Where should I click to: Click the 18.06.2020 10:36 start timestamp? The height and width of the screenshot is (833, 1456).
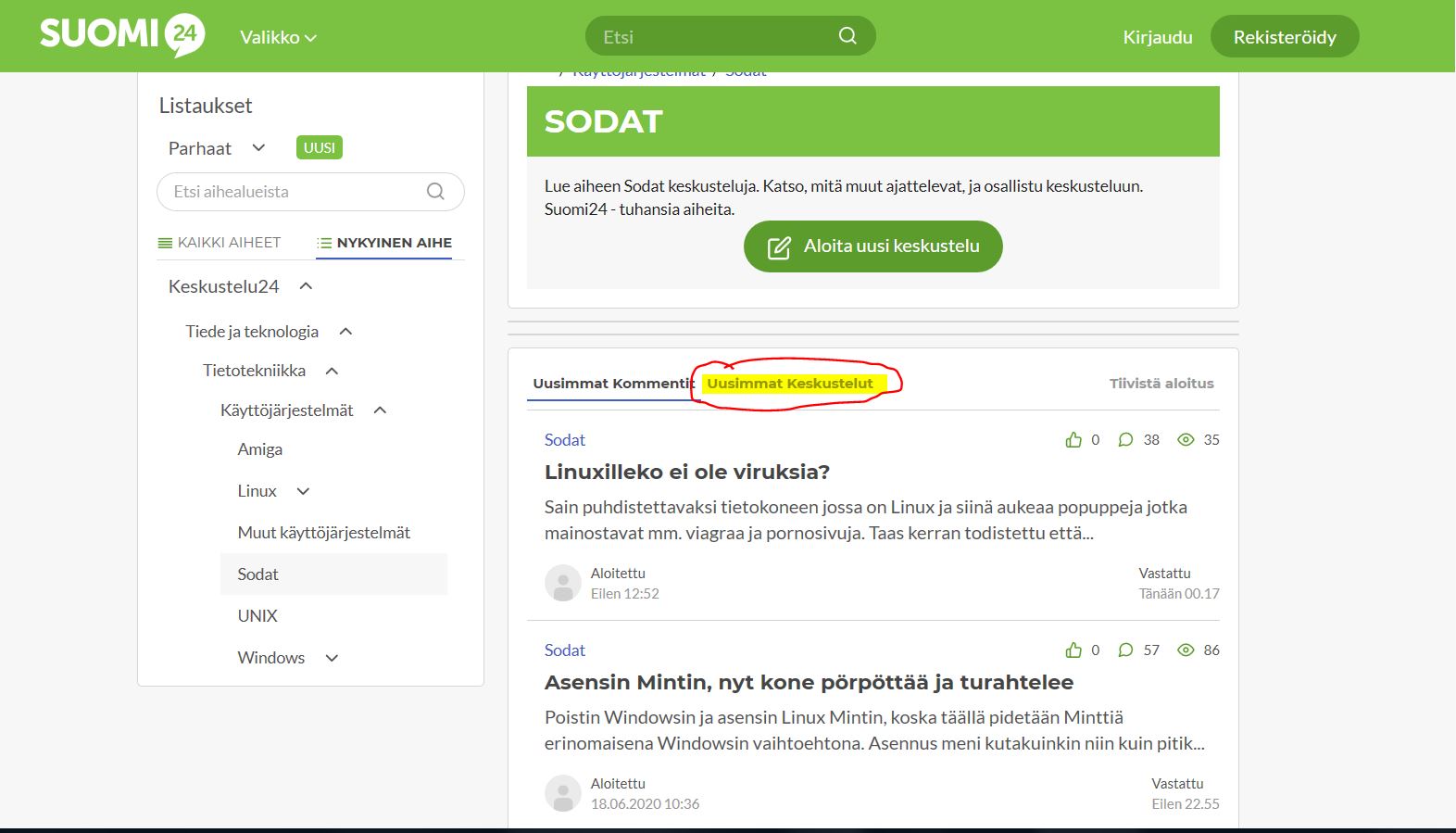(645, 804)
